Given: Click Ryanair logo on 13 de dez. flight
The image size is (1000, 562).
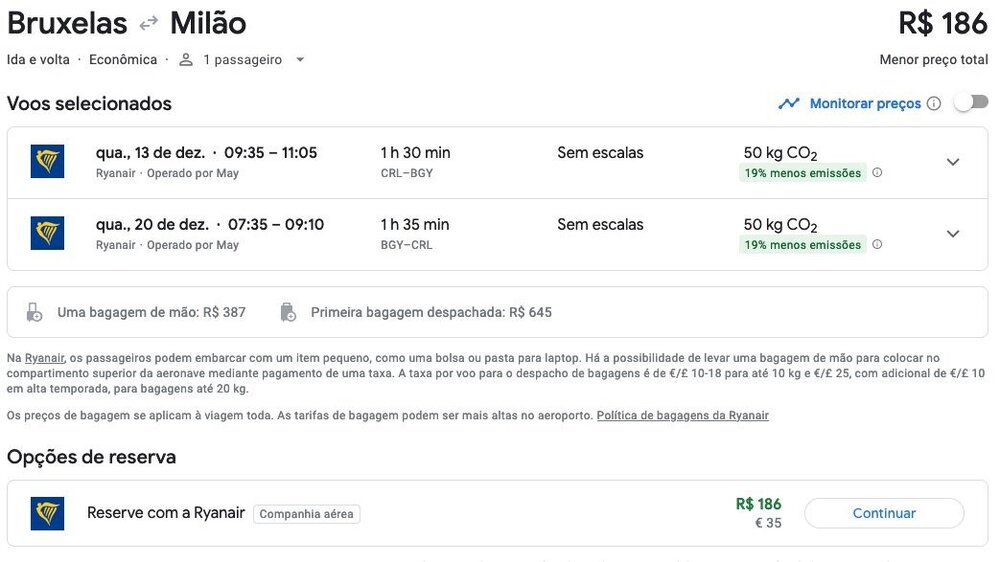Looking at the screenshot, I should 47,161.
